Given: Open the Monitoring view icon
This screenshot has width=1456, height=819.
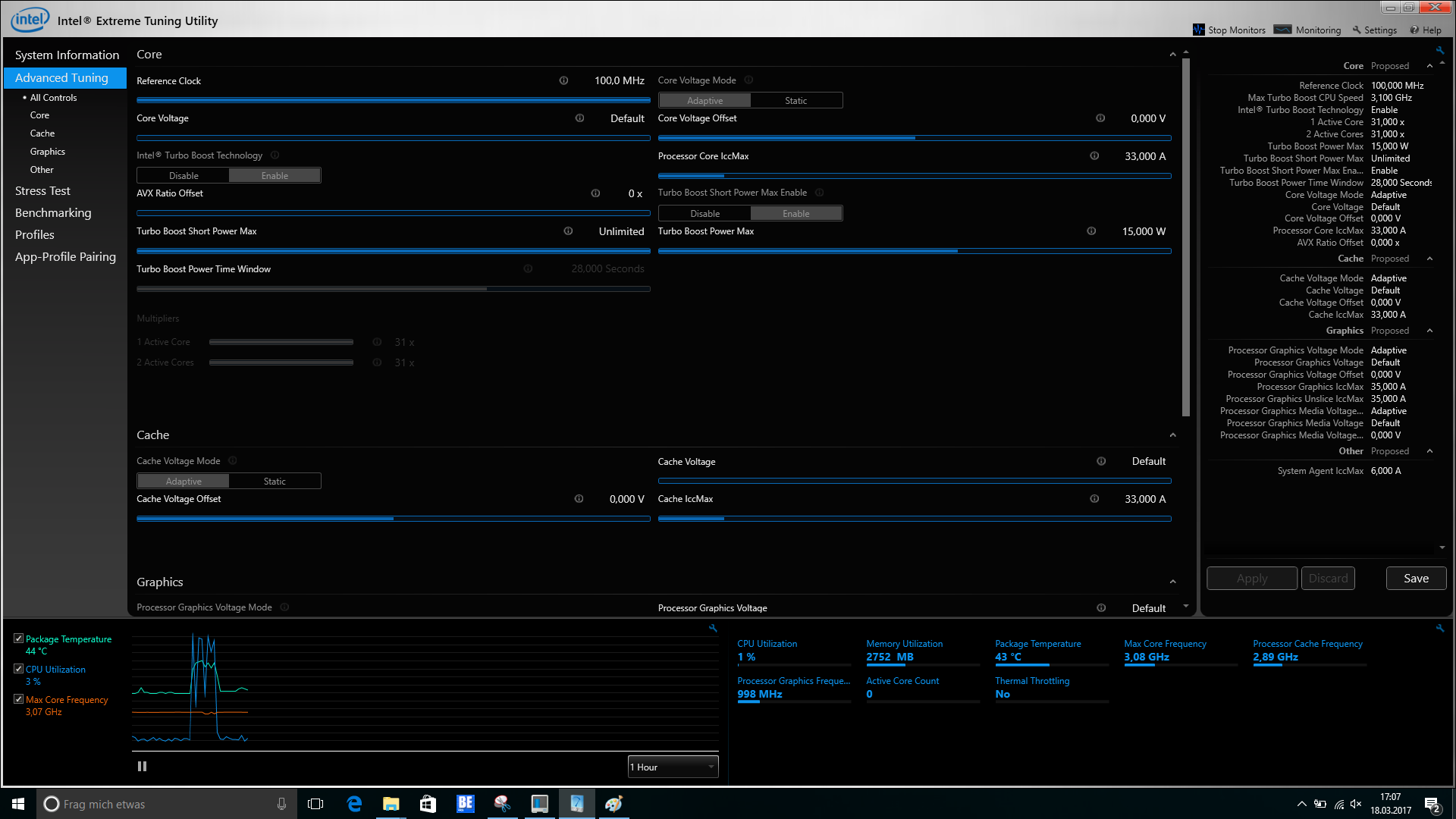Looking at the screenshot, I should (1282, 30).
